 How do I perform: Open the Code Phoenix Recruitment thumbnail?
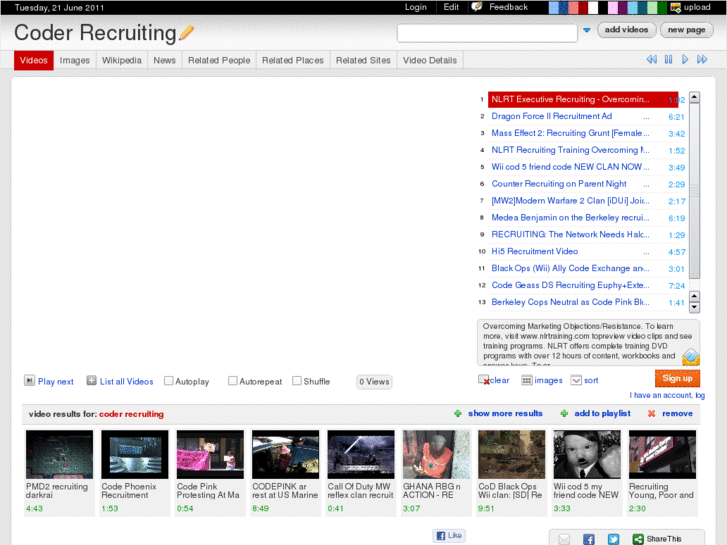coord(135,454)
